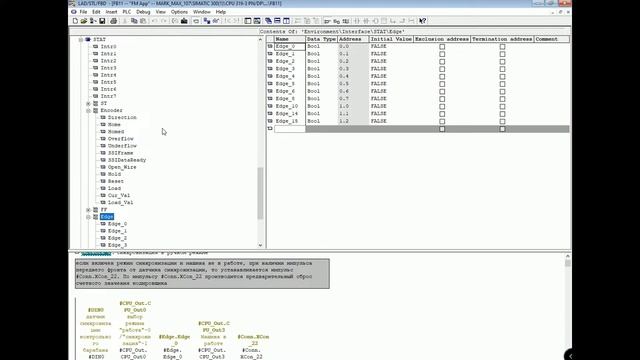The image size is (640, 360).
Task: Collapse the Edge tree node
Action: coord(88,217)
